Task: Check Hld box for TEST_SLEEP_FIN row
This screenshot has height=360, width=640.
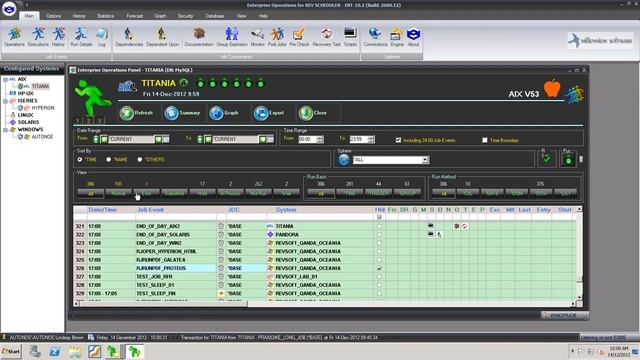Action: pos(379,293)
